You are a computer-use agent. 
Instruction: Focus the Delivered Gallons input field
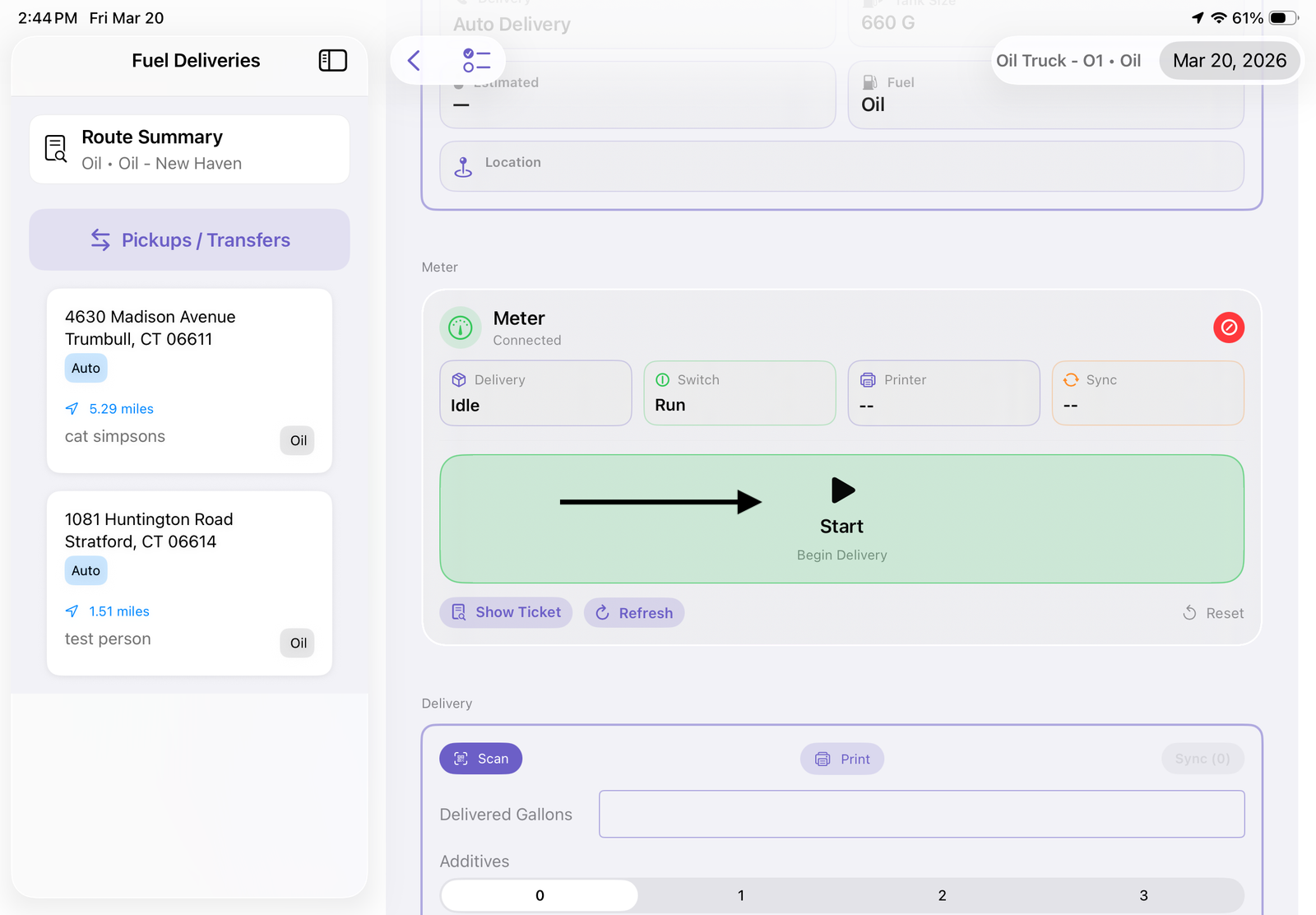(x=921, y=814)
